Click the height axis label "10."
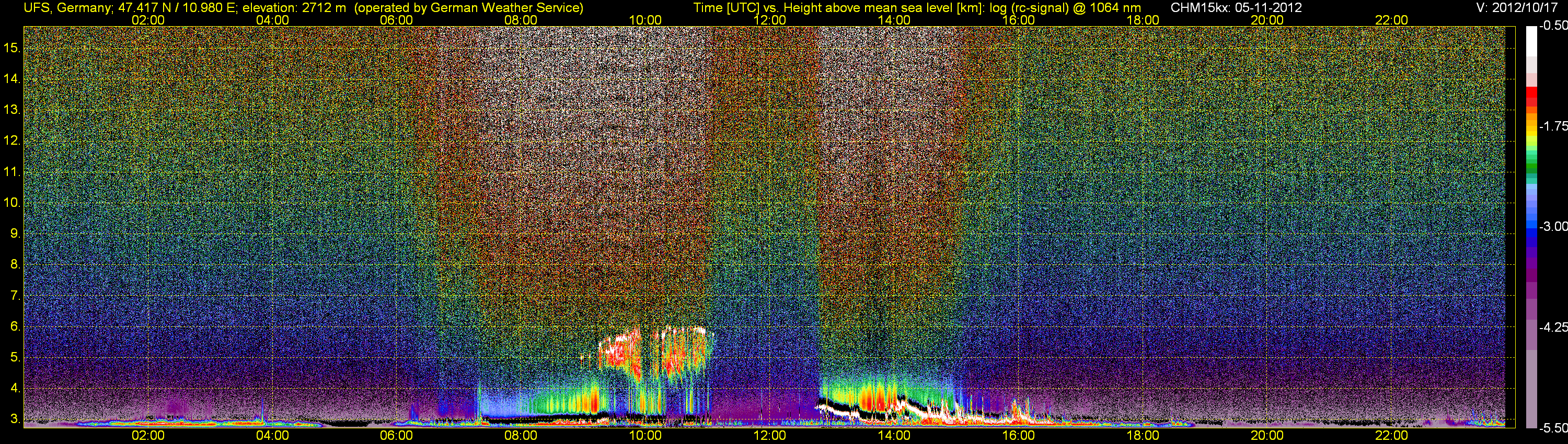Viewport: 1568px width, 444px height. pyautogui.click(x=12, y=203)
